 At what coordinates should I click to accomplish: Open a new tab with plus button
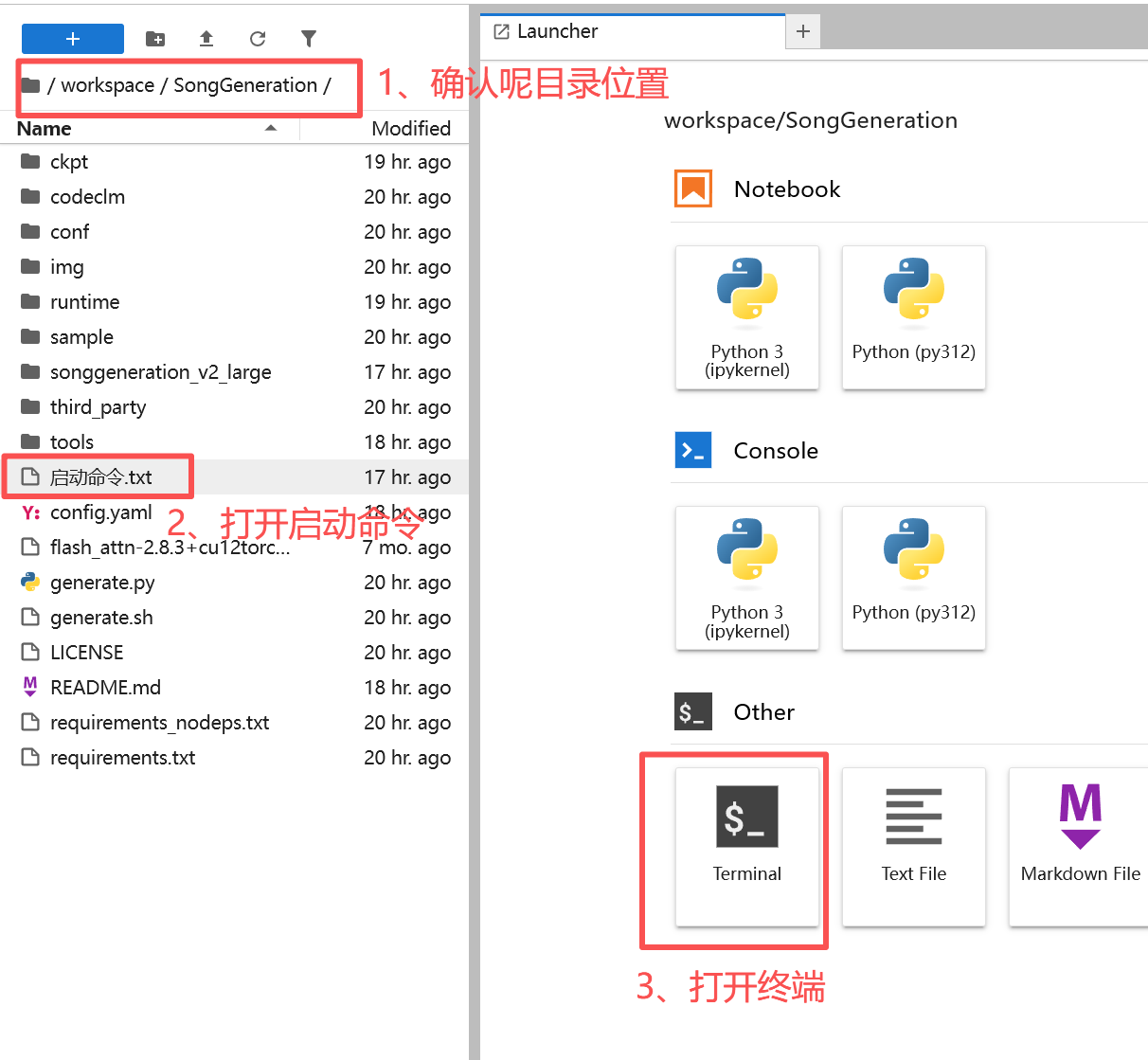(803, 31)
